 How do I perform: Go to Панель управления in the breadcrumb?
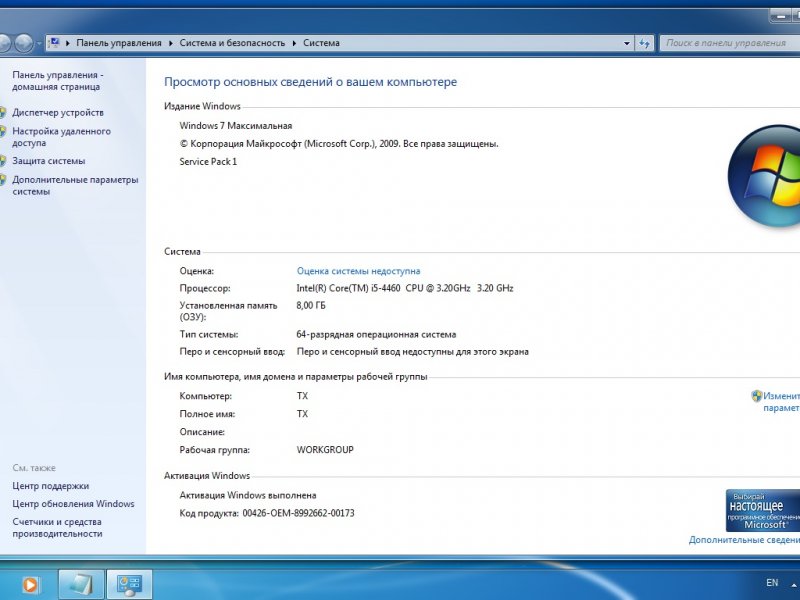click(119, 43)
